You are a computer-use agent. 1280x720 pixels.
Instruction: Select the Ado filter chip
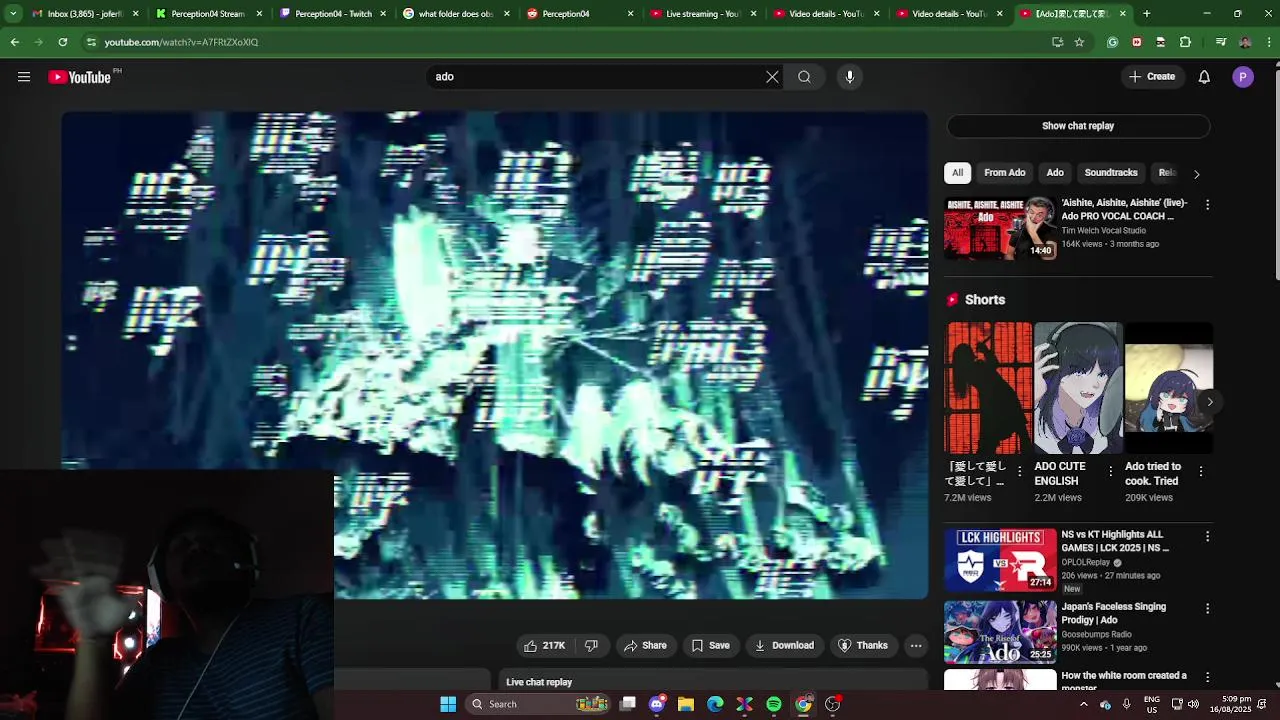[x=1055, y=173]
